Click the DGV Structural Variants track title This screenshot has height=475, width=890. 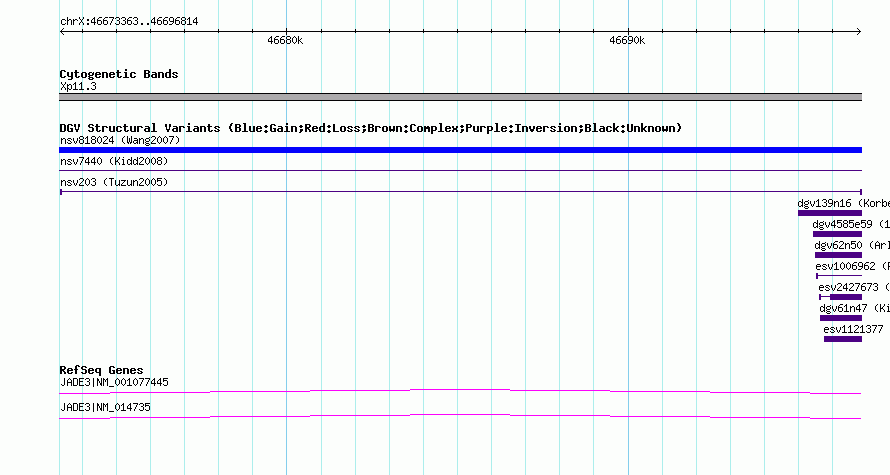[370, 128]
